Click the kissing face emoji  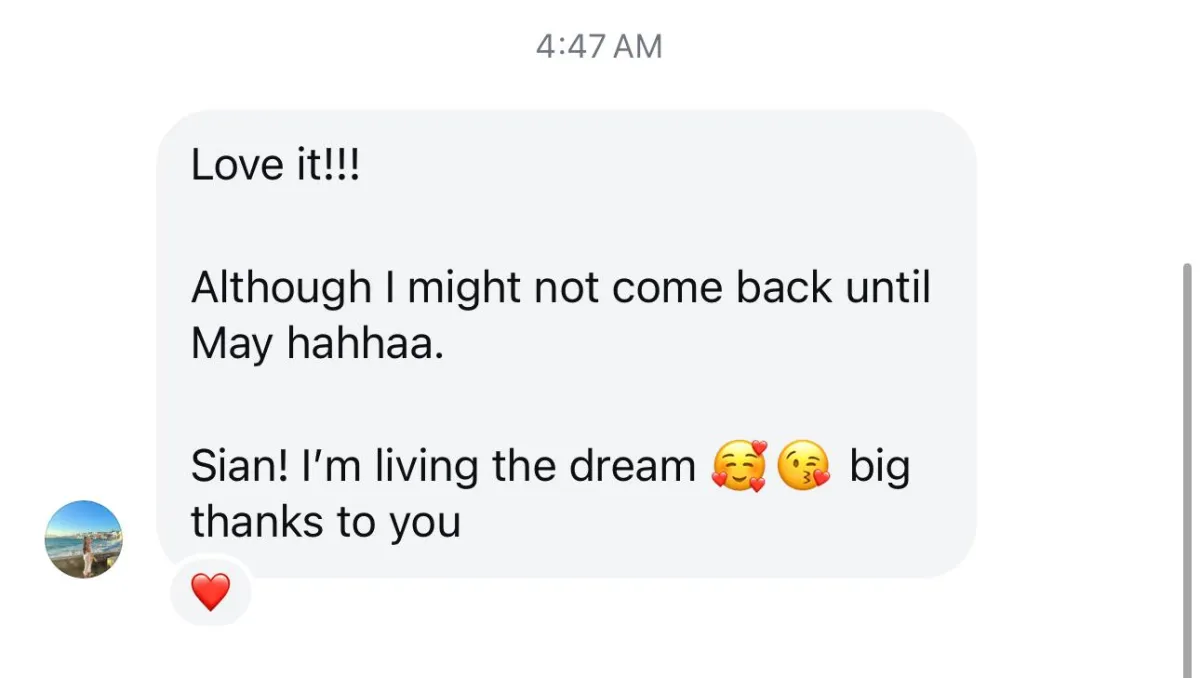(805, 467)
